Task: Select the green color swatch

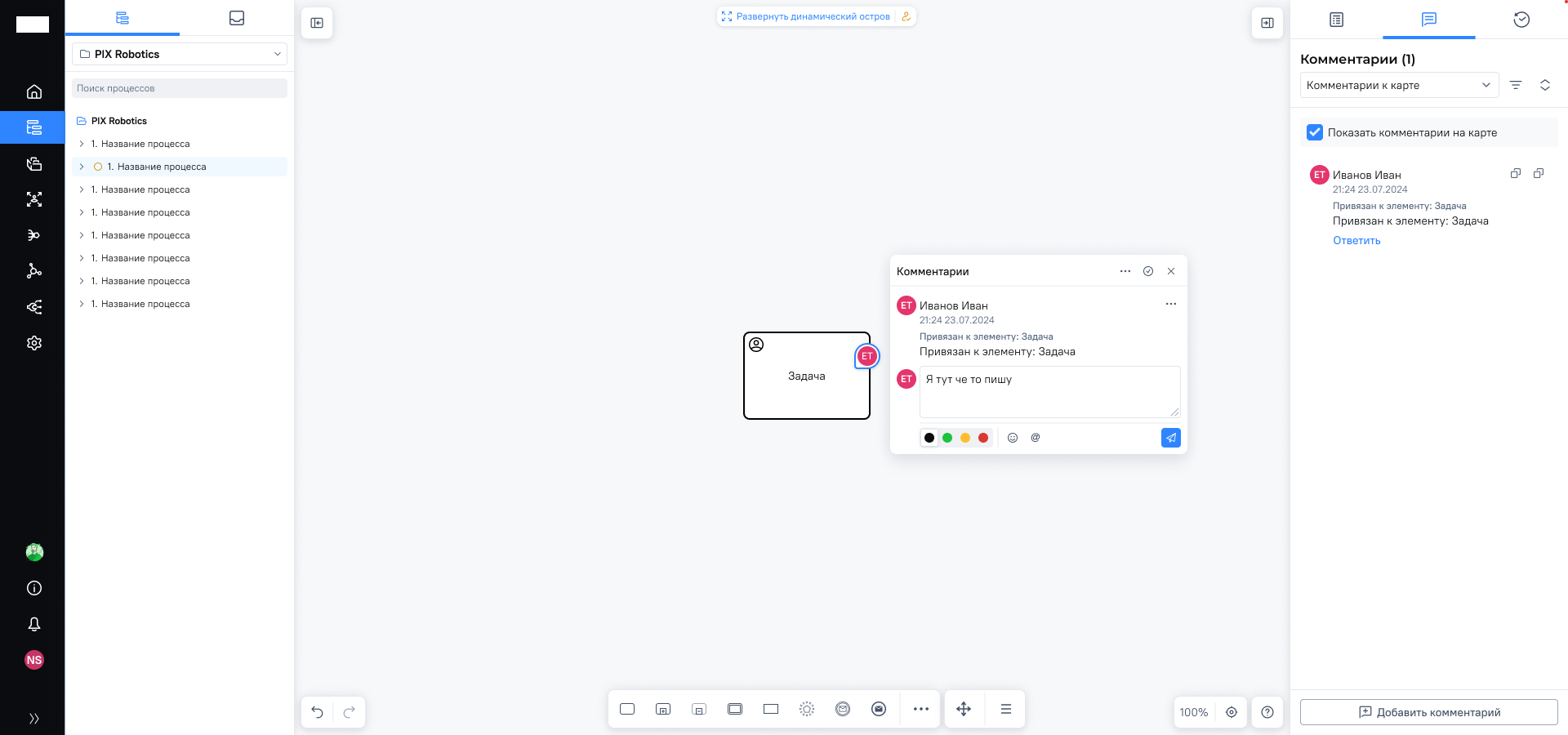Action: [x=947, y=438]
